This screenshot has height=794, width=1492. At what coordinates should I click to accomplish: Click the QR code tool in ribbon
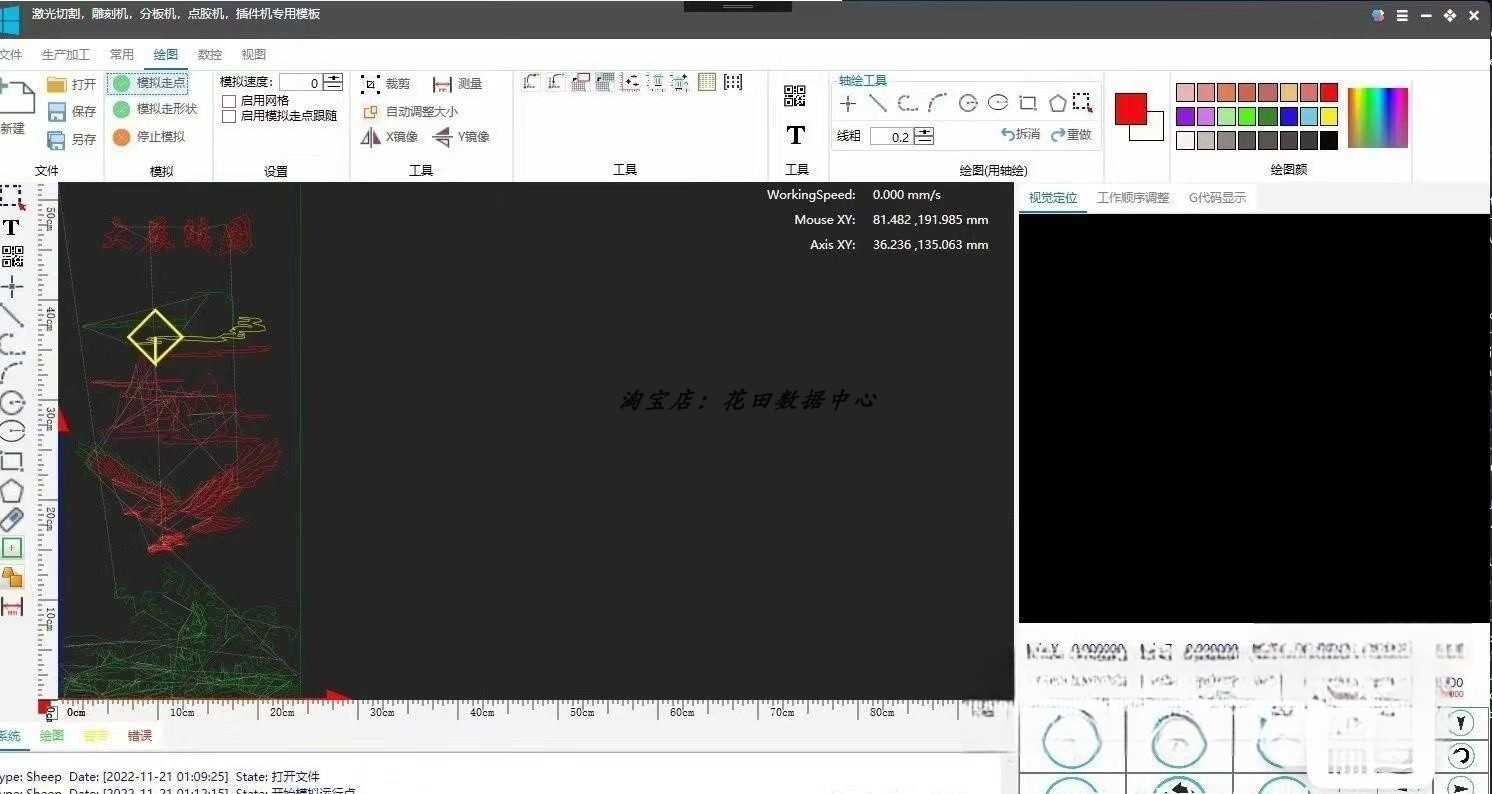click(795, 96)
